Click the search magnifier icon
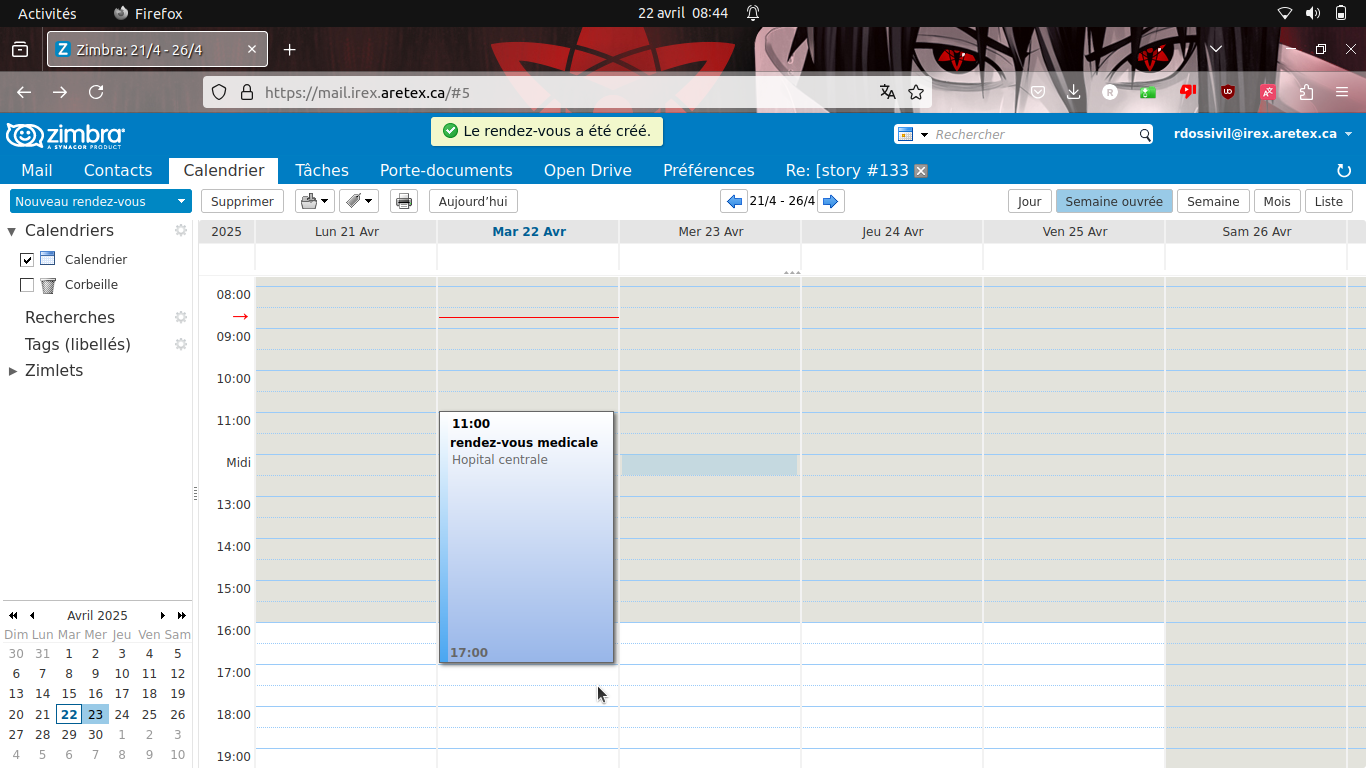Image resolution: width=1366 pixels, height=768 pixels. [x=1145, y=134]
